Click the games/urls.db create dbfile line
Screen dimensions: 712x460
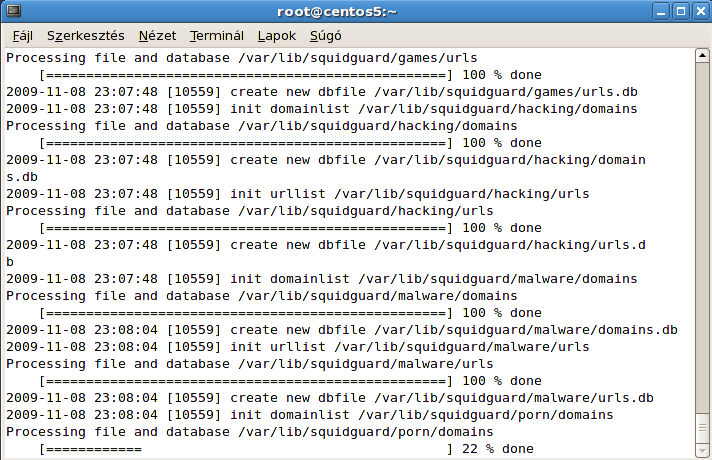pyautogui.click(x=322, y=92)
